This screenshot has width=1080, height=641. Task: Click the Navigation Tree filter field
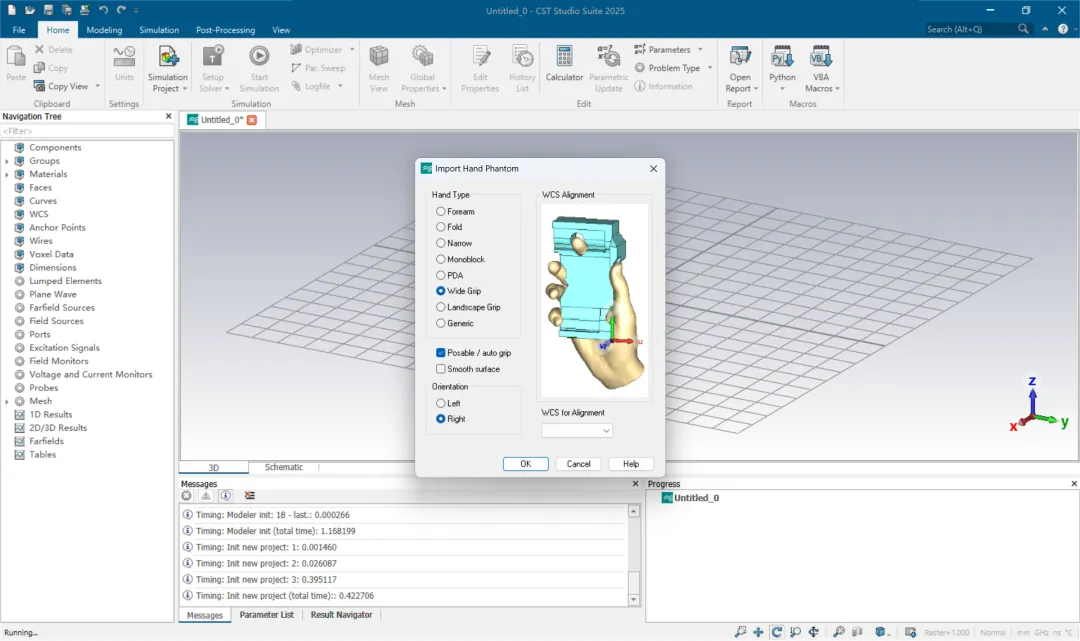pyautogui.click(x=87, y=131)
